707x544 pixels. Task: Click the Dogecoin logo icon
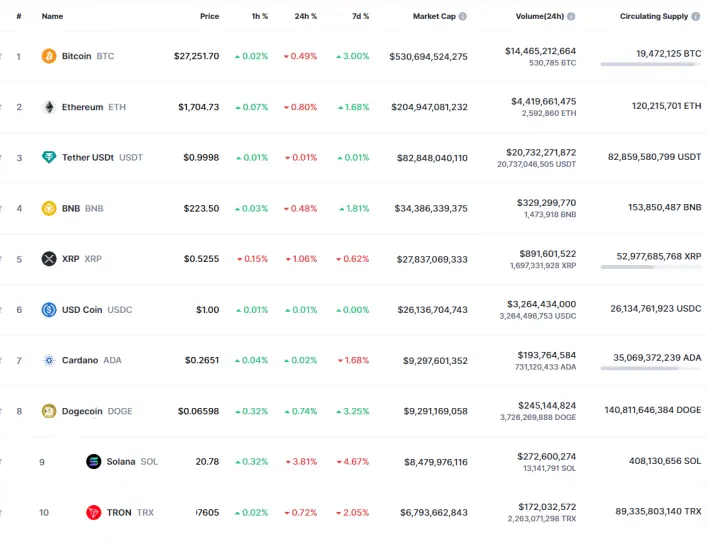49,411
